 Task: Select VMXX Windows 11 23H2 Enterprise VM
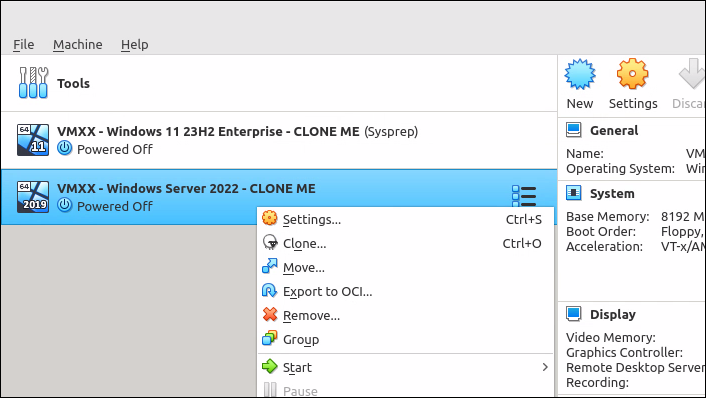click(279, 140)
